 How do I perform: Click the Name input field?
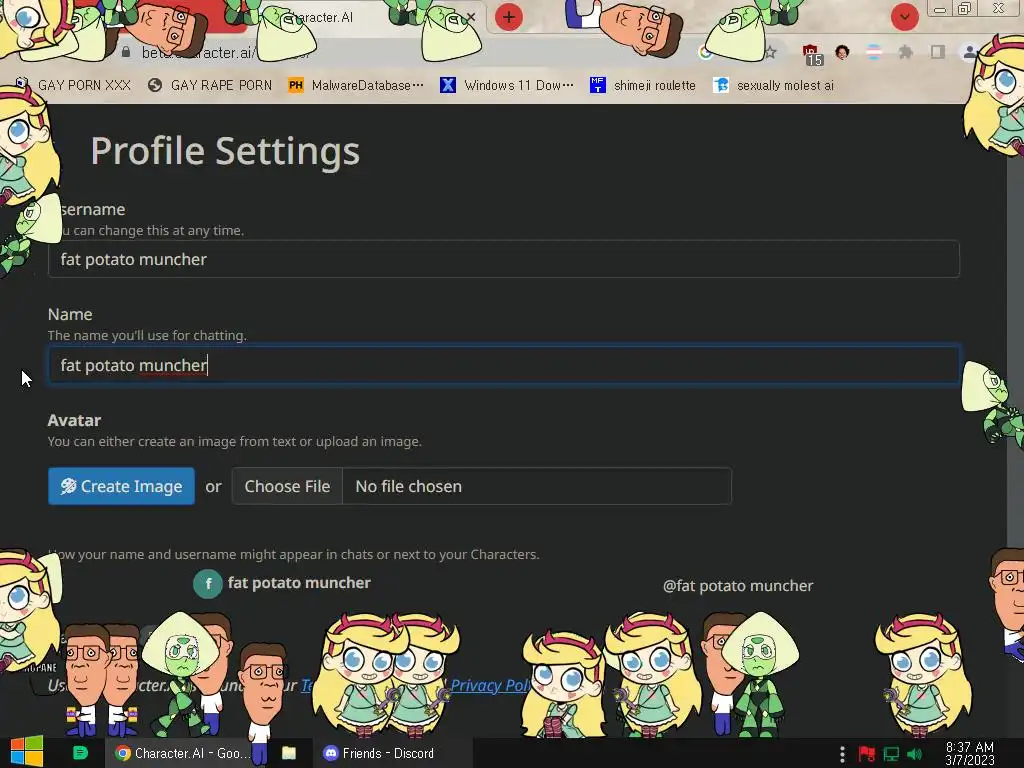[504, 365]
